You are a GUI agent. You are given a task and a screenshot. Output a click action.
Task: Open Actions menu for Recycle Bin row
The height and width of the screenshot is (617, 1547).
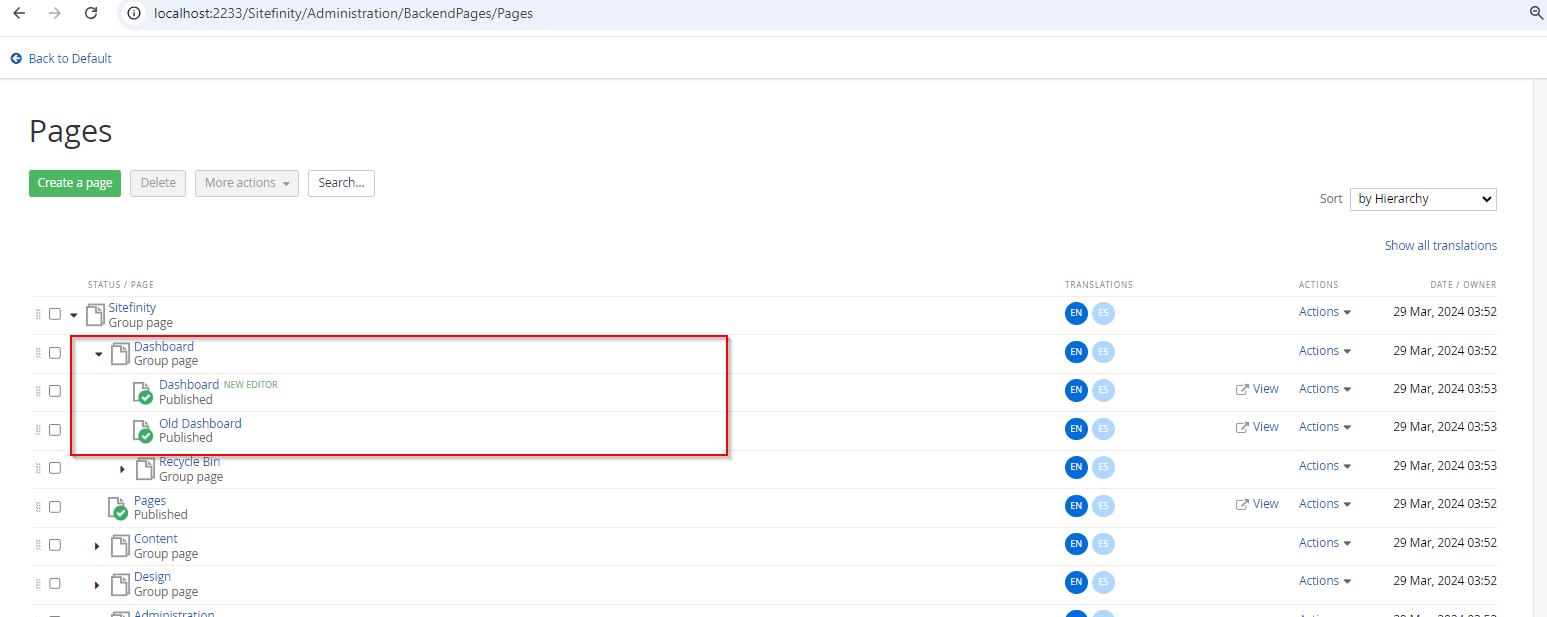coord(1325,466)
